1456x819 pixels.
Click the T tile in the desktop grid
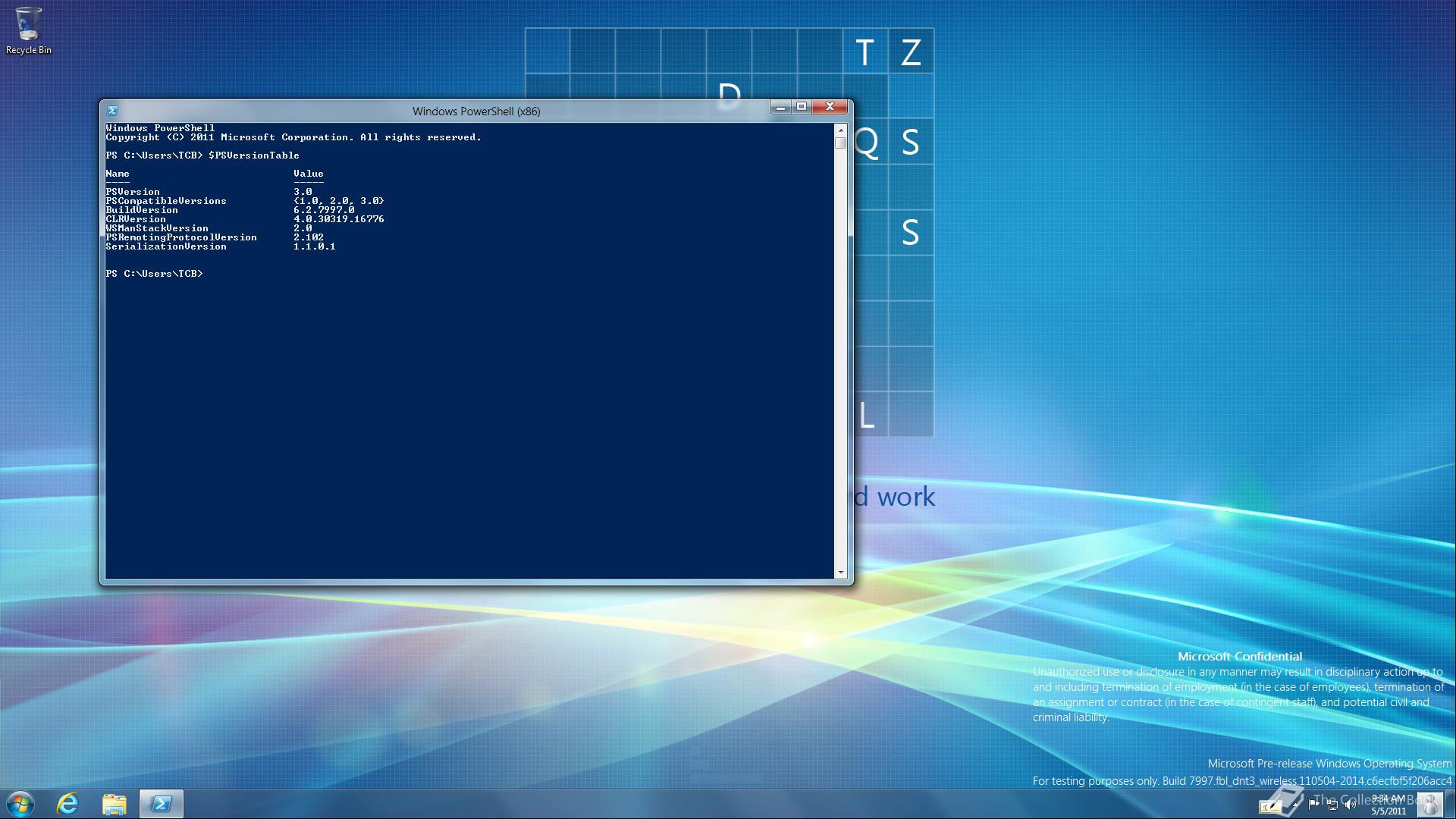(x=865, y=52)
